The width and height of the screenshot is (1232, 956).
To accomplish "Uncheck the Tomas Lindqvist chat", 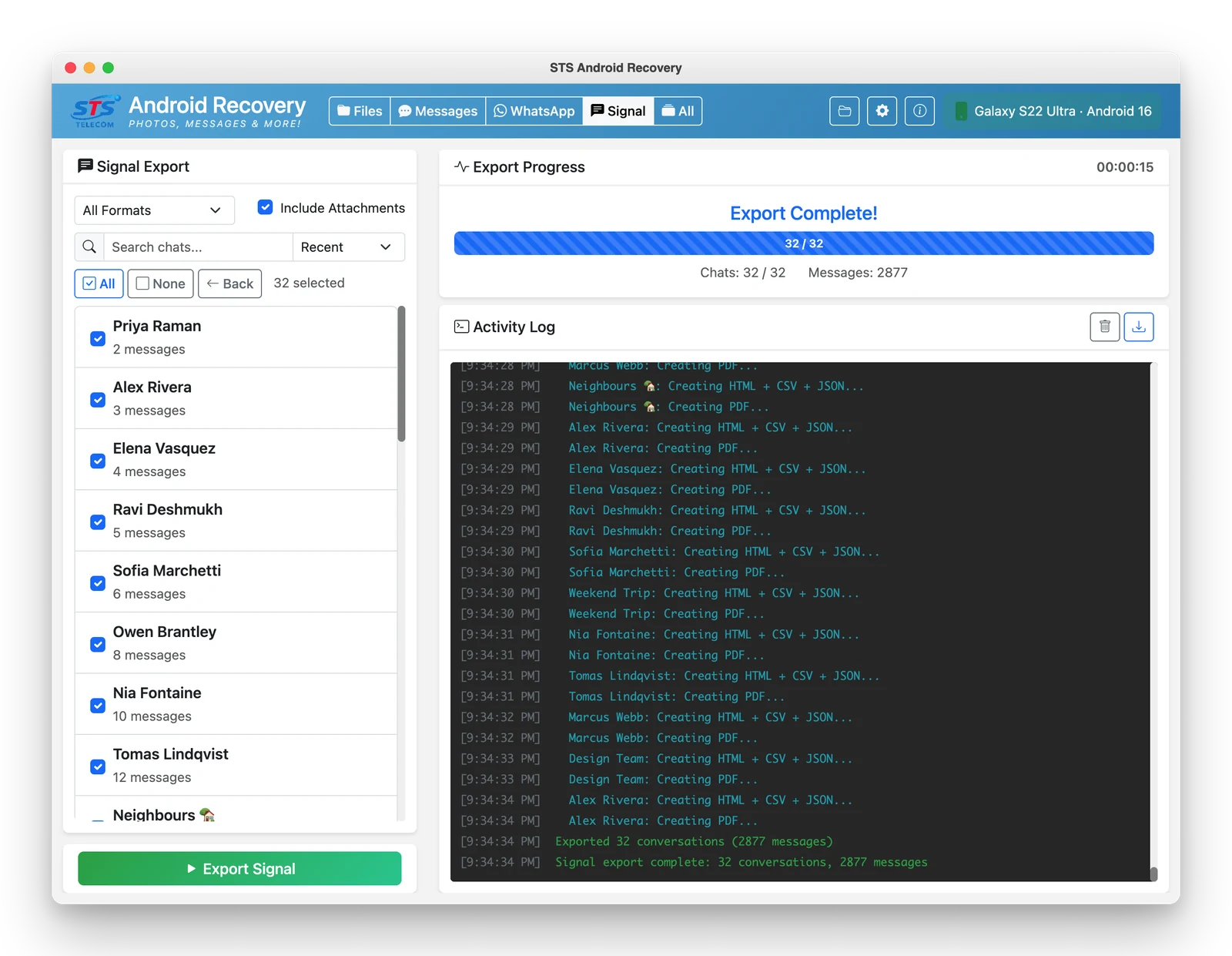I will point(98,766).
